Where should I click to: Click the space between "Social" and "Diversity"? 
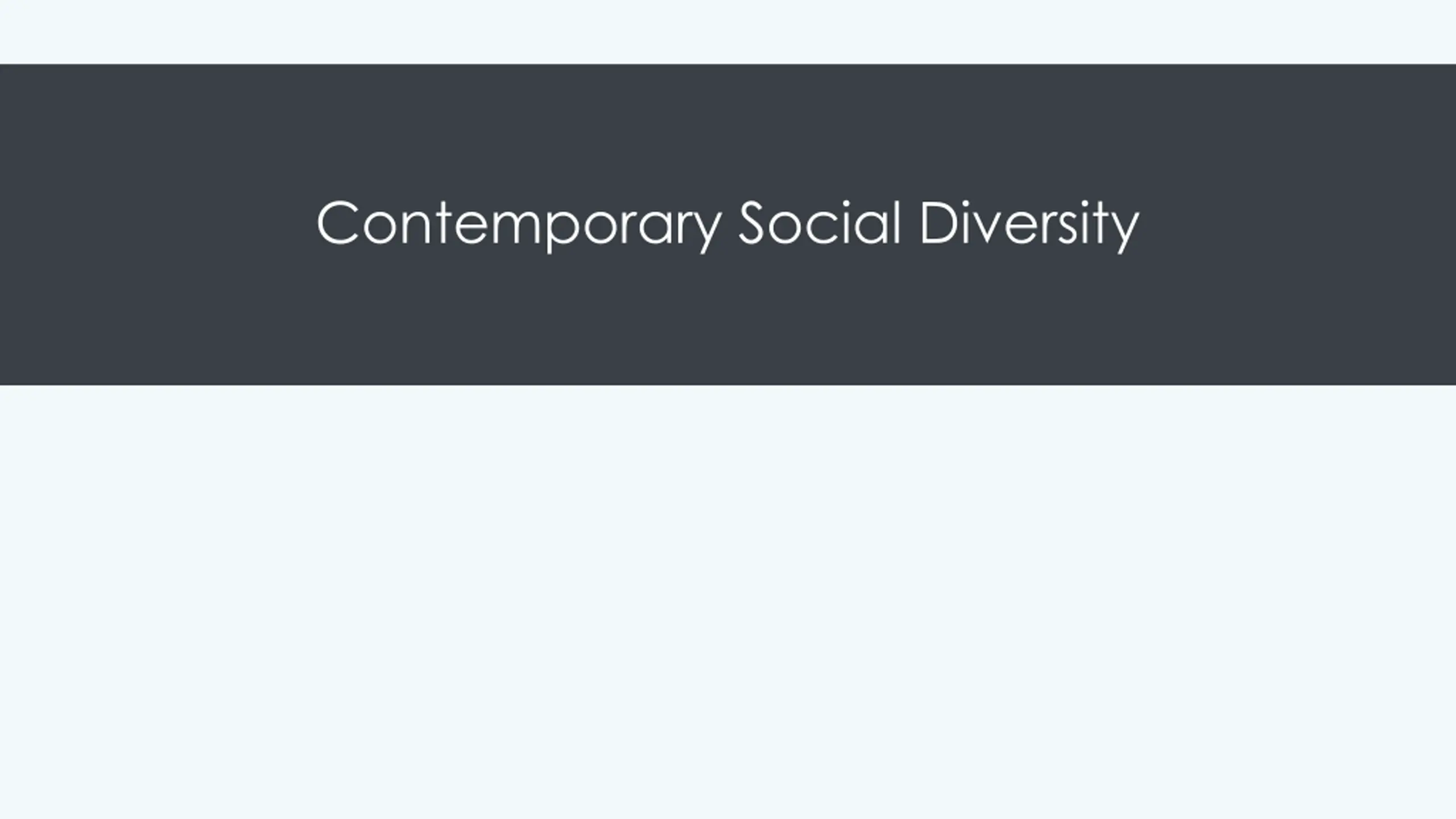tap(910, 222)
